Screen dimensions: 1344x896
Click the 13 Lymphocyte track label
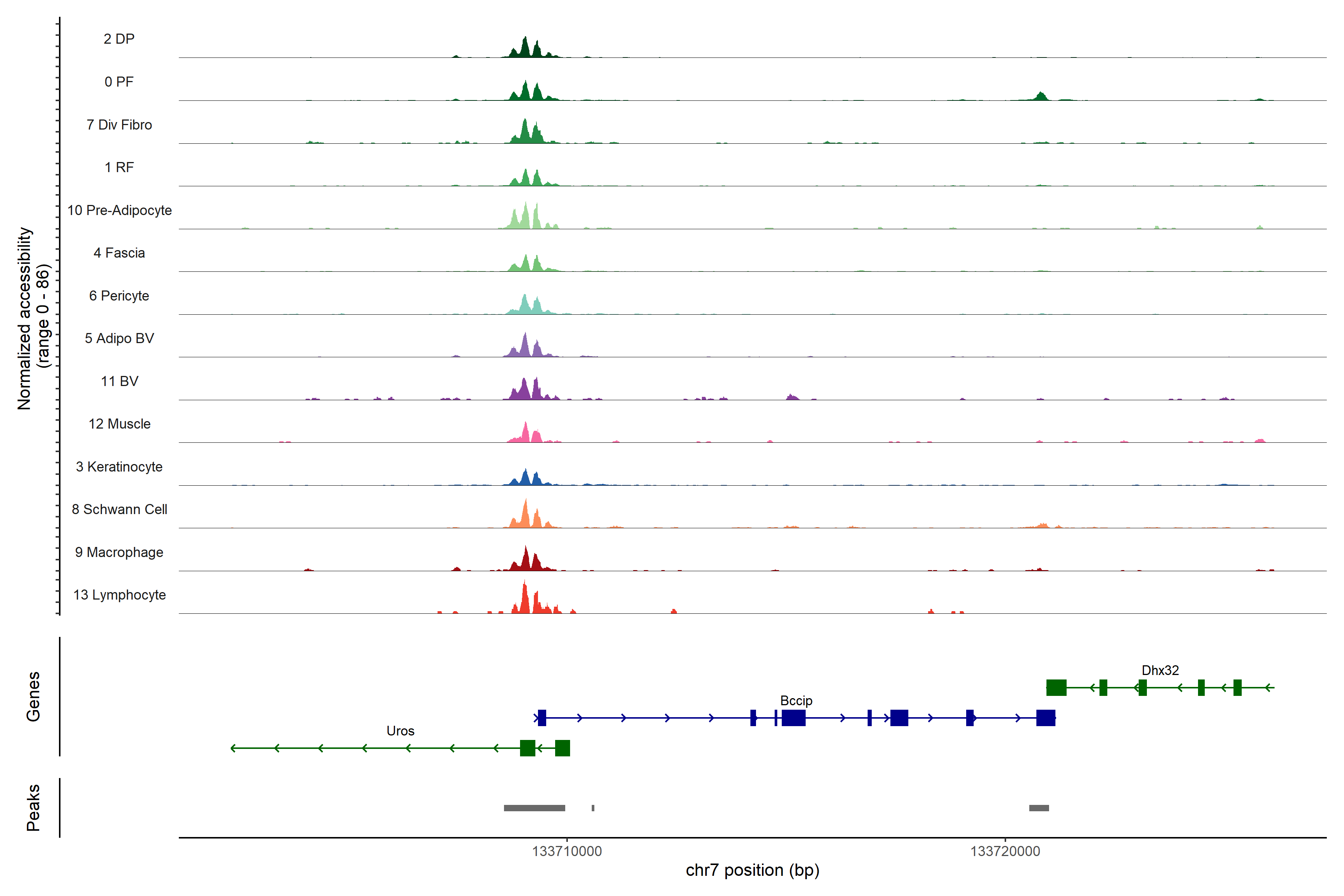[119, 595]
